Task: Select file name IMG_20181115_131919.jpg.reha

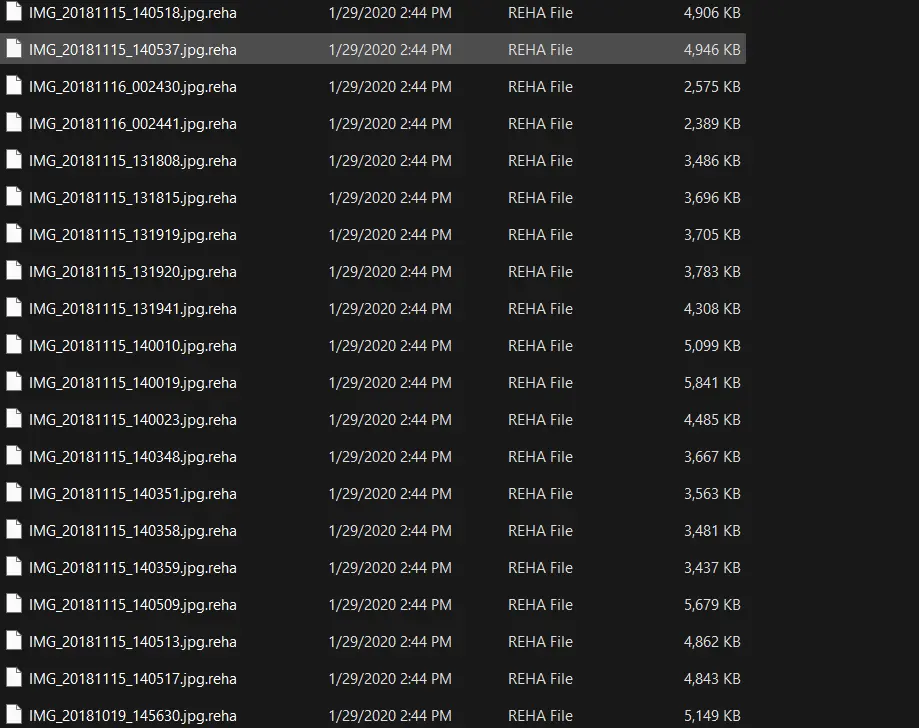Action: 133,234
